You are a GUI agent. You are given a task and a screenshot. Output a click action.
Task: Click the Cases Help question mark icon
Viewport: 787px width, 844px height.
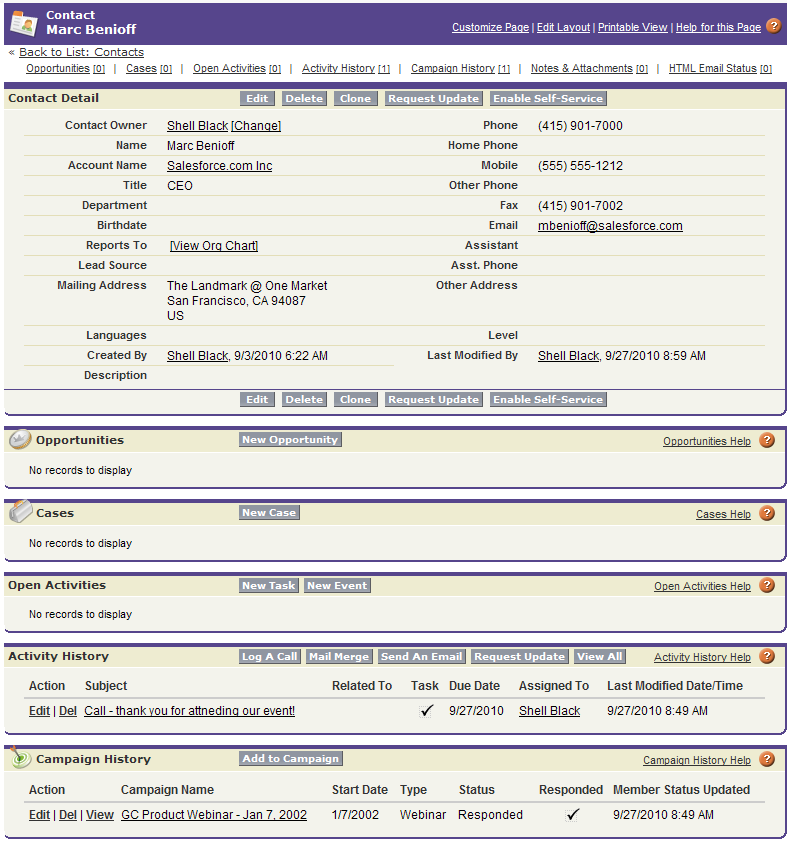[767, 514]
